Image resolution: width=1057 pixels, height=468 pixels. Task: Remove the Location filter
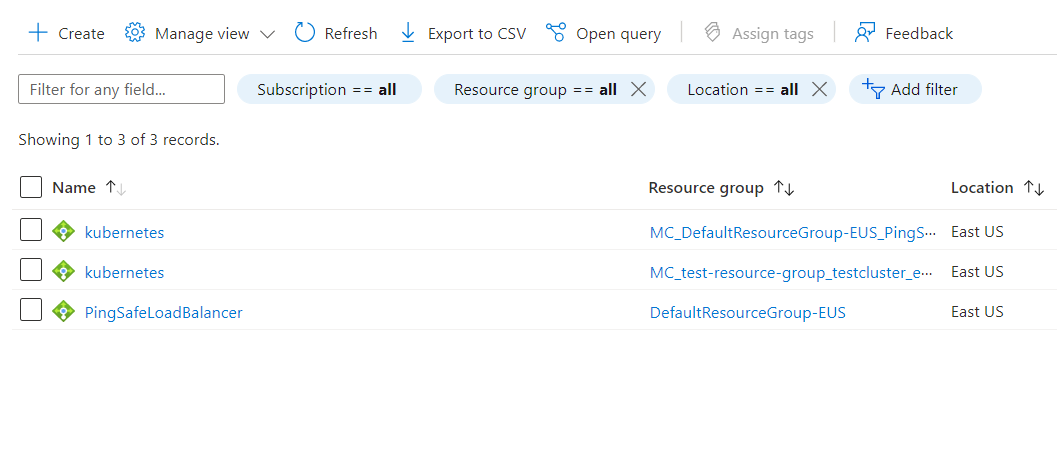(819, 89)
